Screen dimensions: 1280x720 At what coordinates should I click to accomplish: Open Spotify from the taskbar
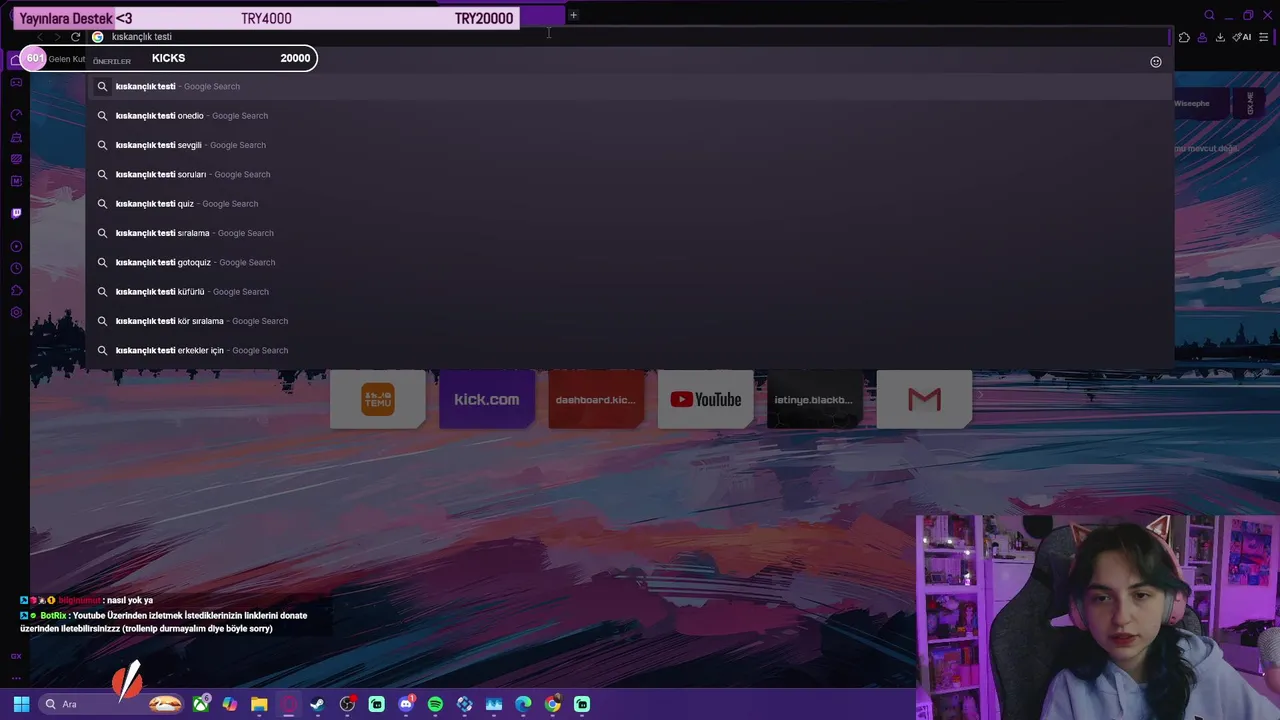tap(435, 704)
